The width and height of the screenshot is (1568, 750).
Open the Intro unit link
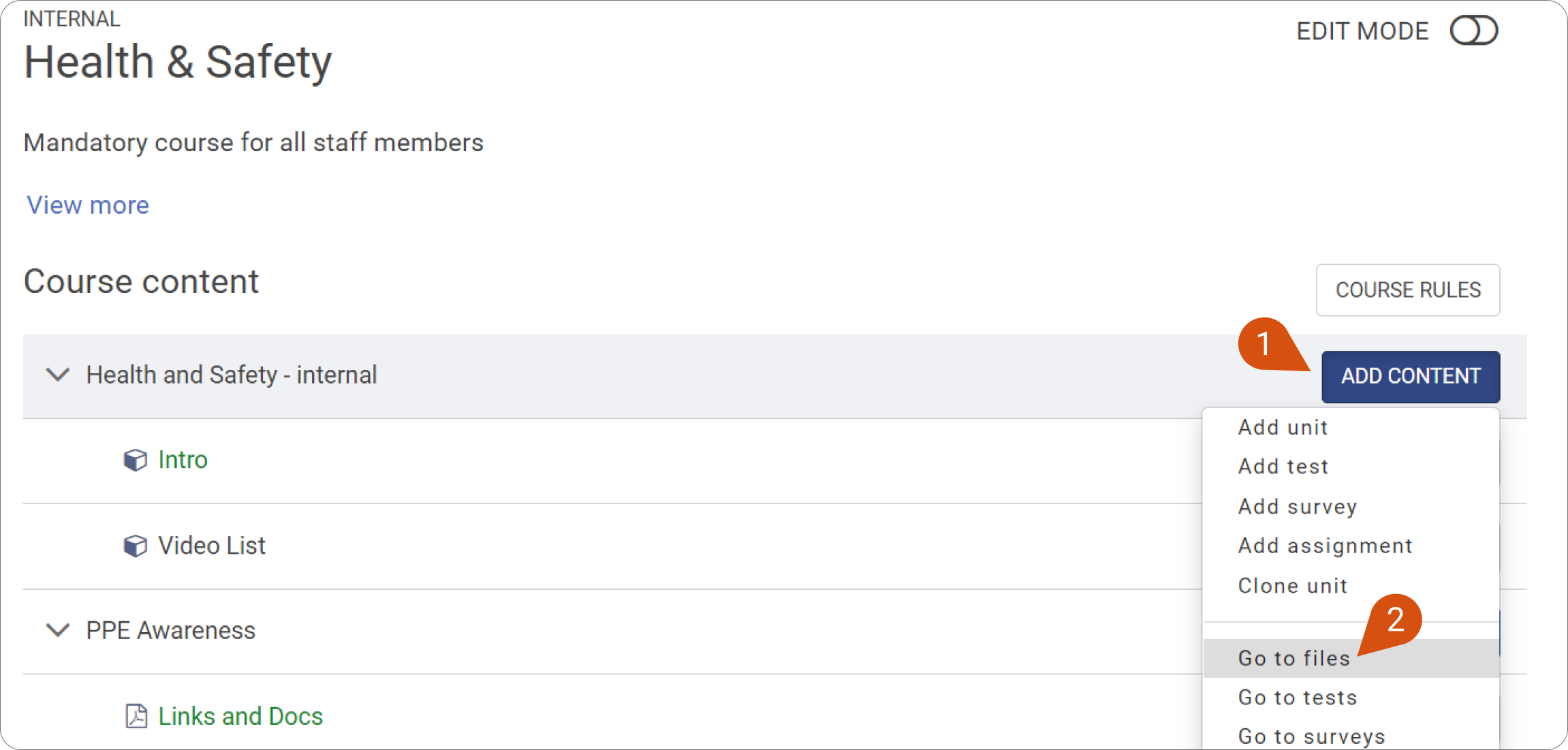[183, 460]
